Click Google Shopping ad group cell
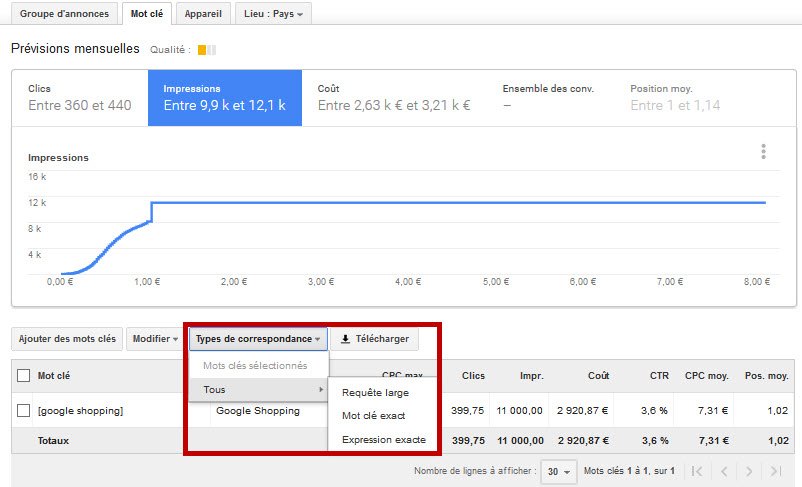Image resolution: width=802 pixels, height=487 pixels. (x=258, y=411)
